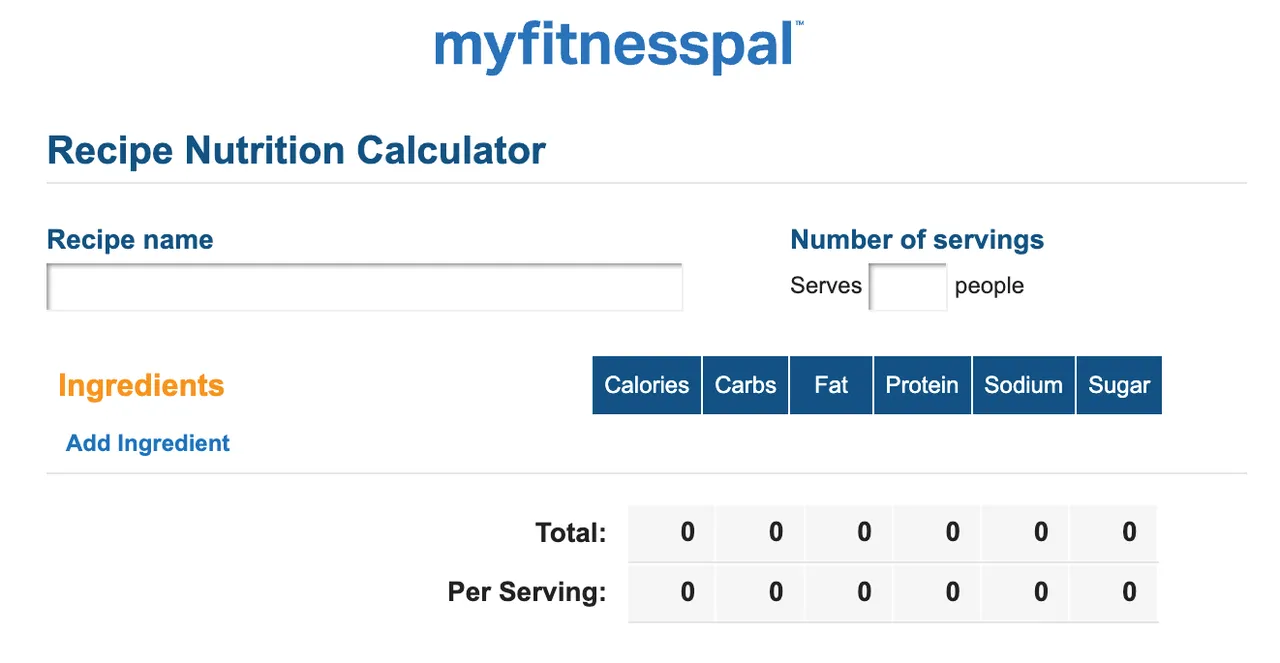Click the Number of servings label
The height and width of the screenshot is (663, 1280).
(x=916, y=240)
